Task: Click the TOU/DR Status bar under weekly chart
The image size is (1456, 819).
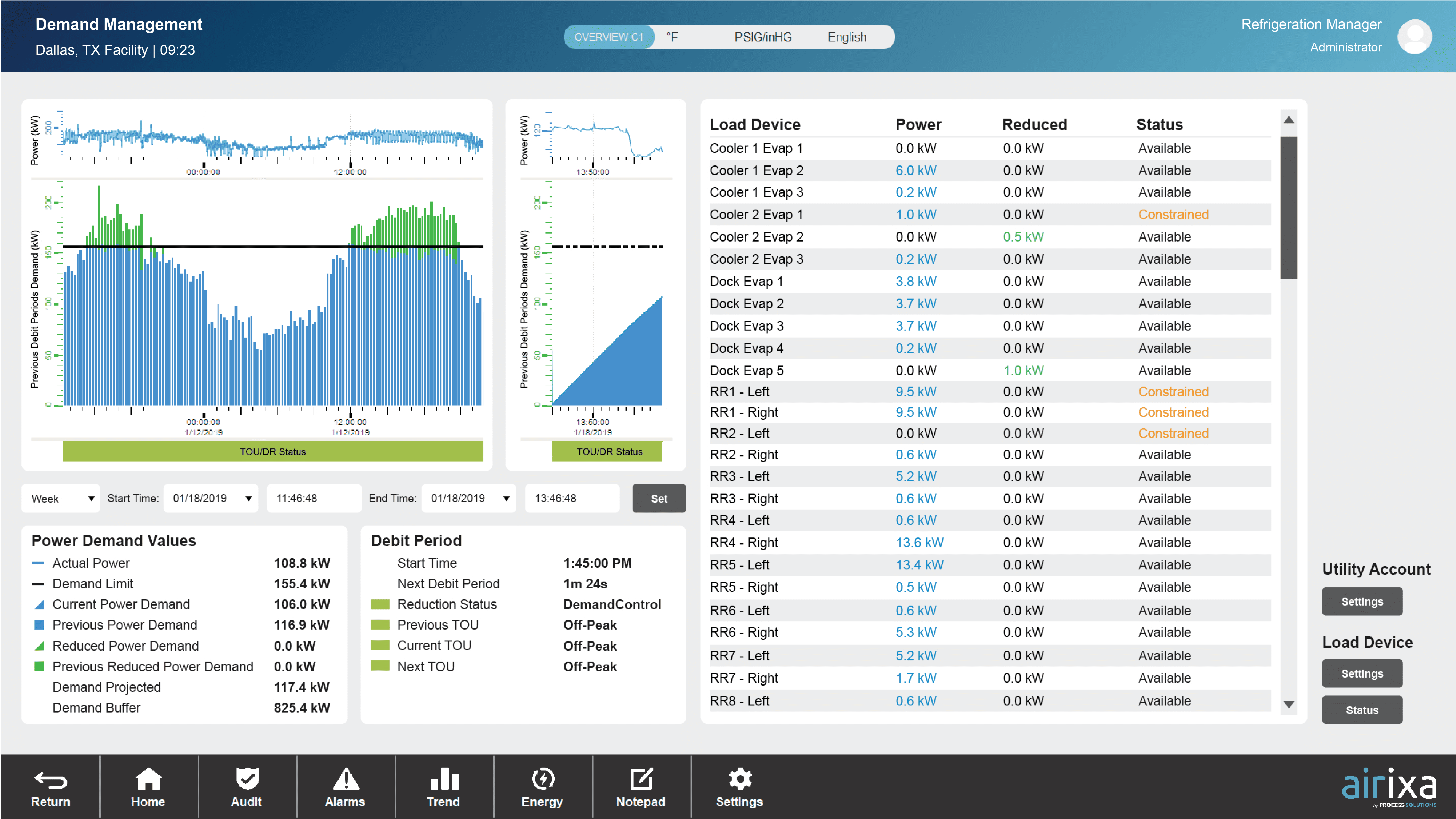Action: pos(273,451)
